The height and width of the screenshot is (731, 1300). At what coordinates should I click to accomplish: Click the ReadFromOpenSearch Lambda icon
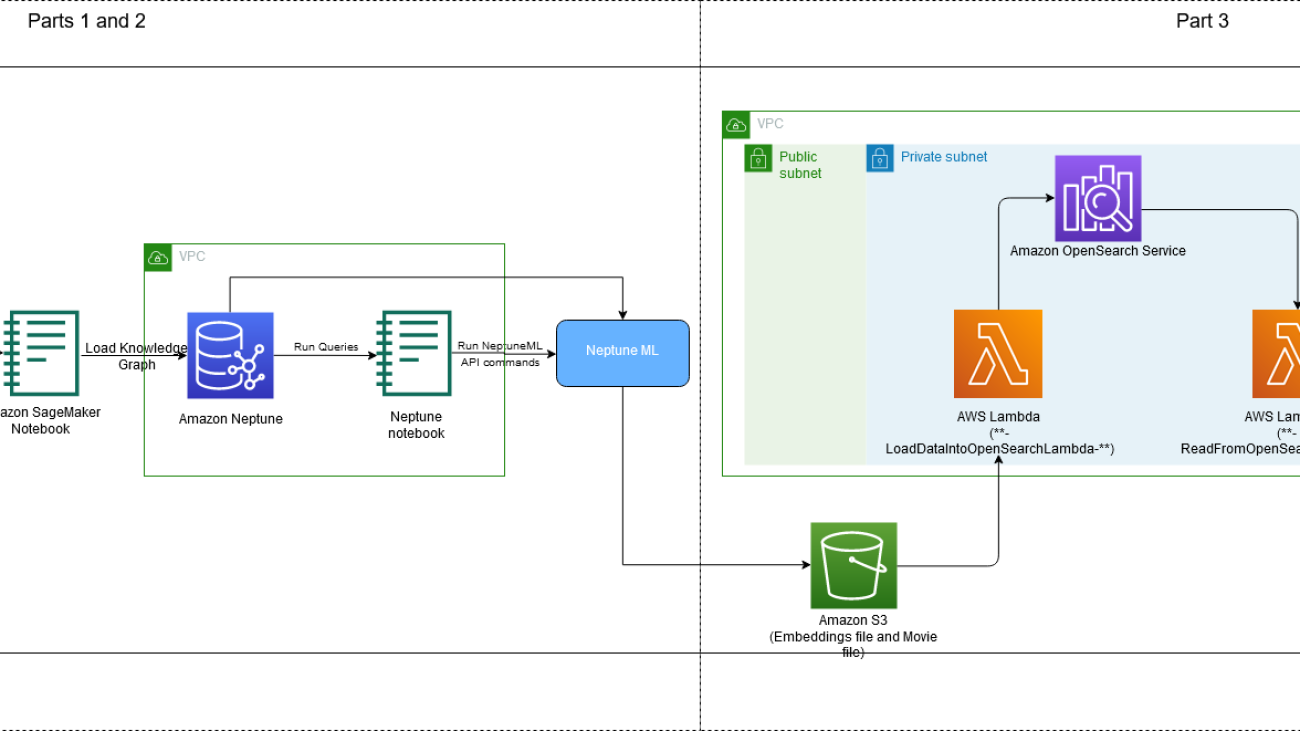point(1276,354)
